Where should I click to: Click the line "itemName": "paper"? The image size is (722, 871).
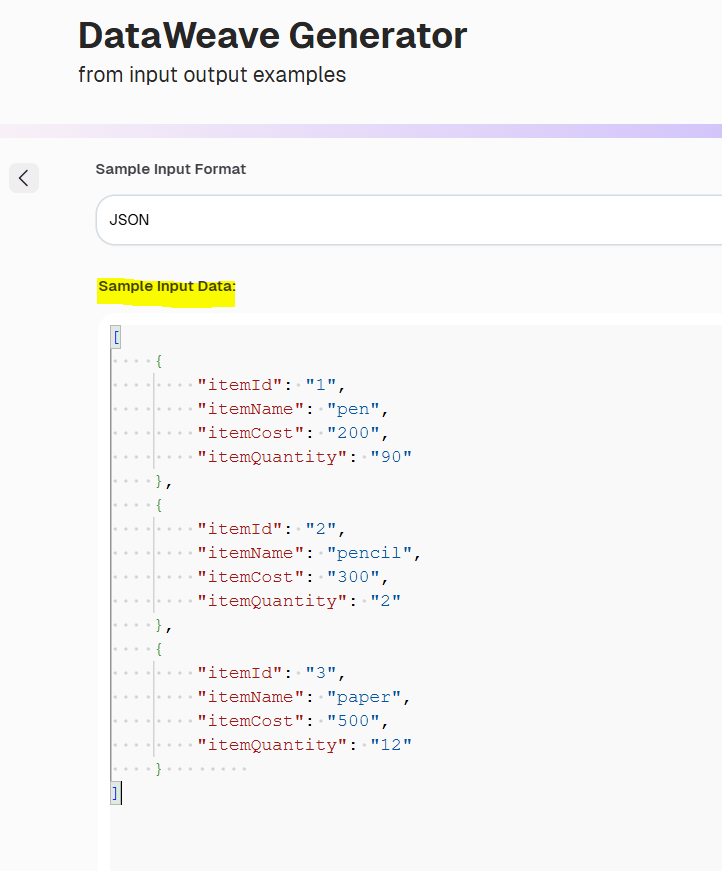pos(304,697)
